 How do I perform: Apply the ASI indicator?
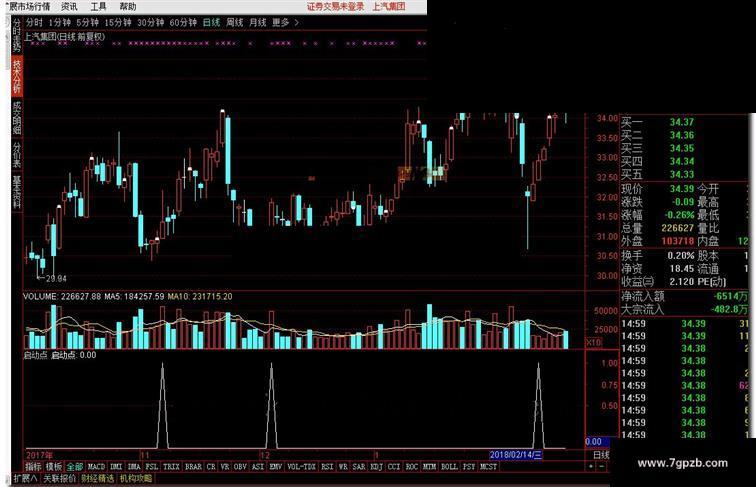point(258,467)
